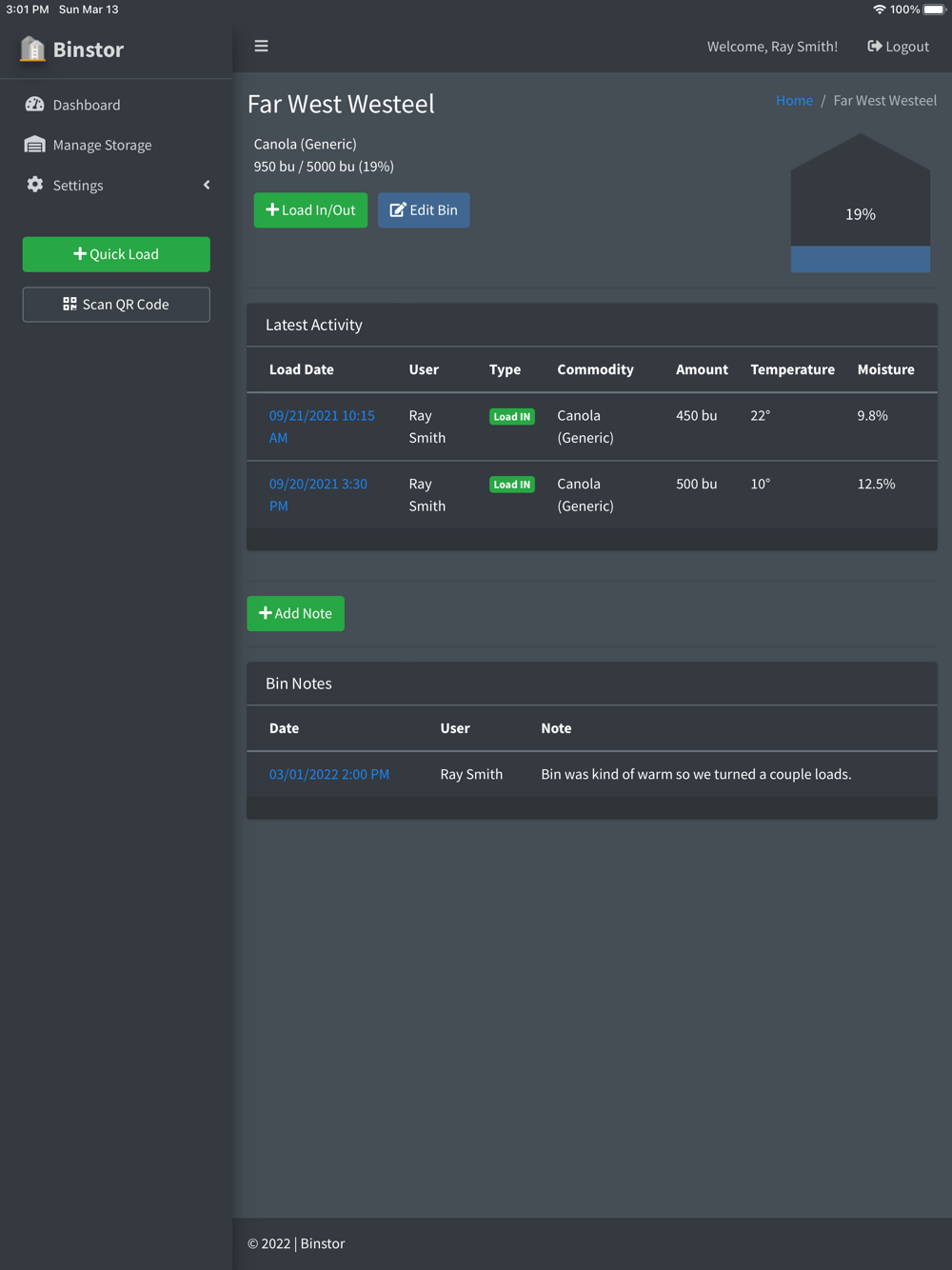This screenshot has width=952, height=1270.
Task: Click the Edit Bin button
Action: (x=424, y=210)
